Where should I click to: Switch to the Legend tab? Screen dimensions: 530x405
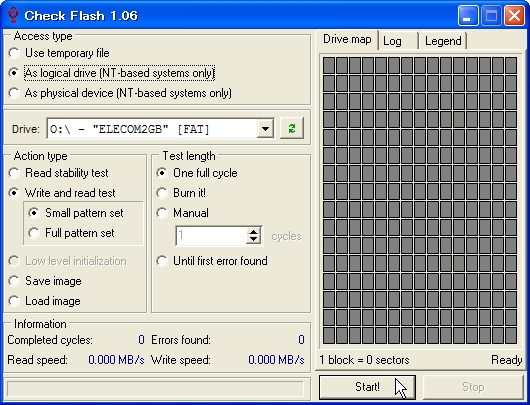(443, 41)
